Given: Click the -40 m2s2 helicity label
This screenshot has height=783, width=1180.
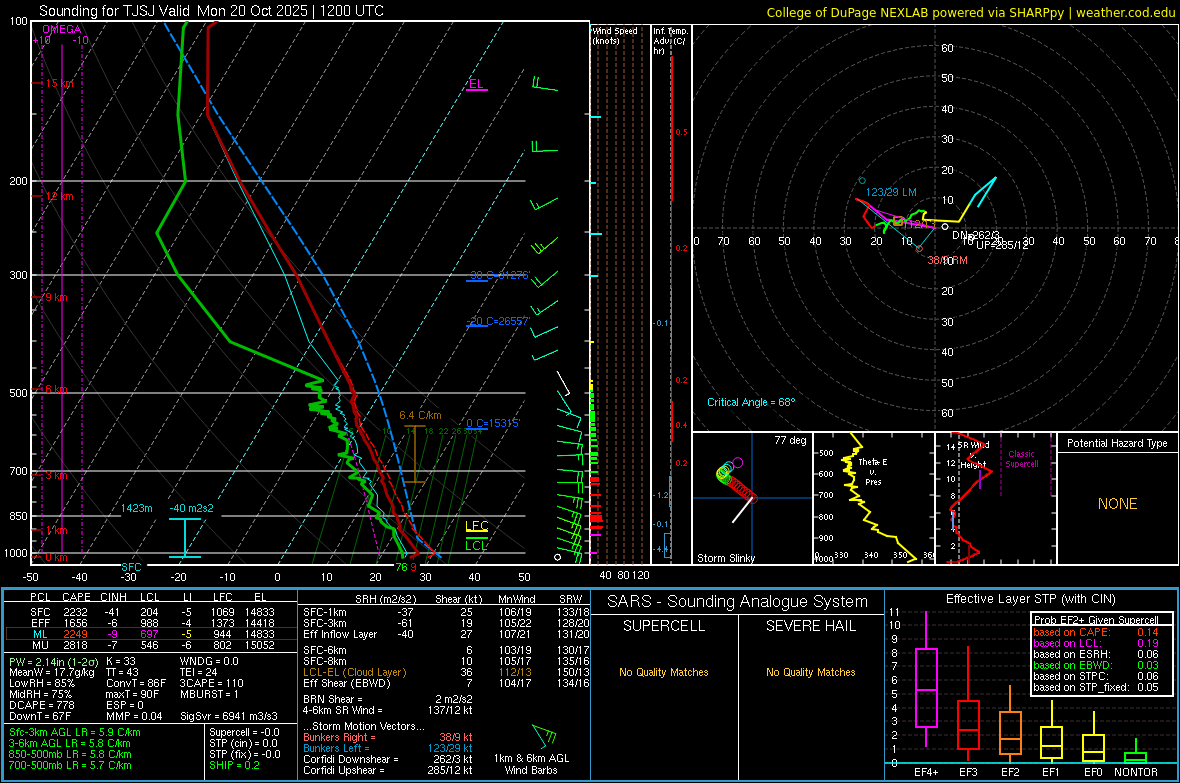Looking at the screenshot, I should coord(191,508).
